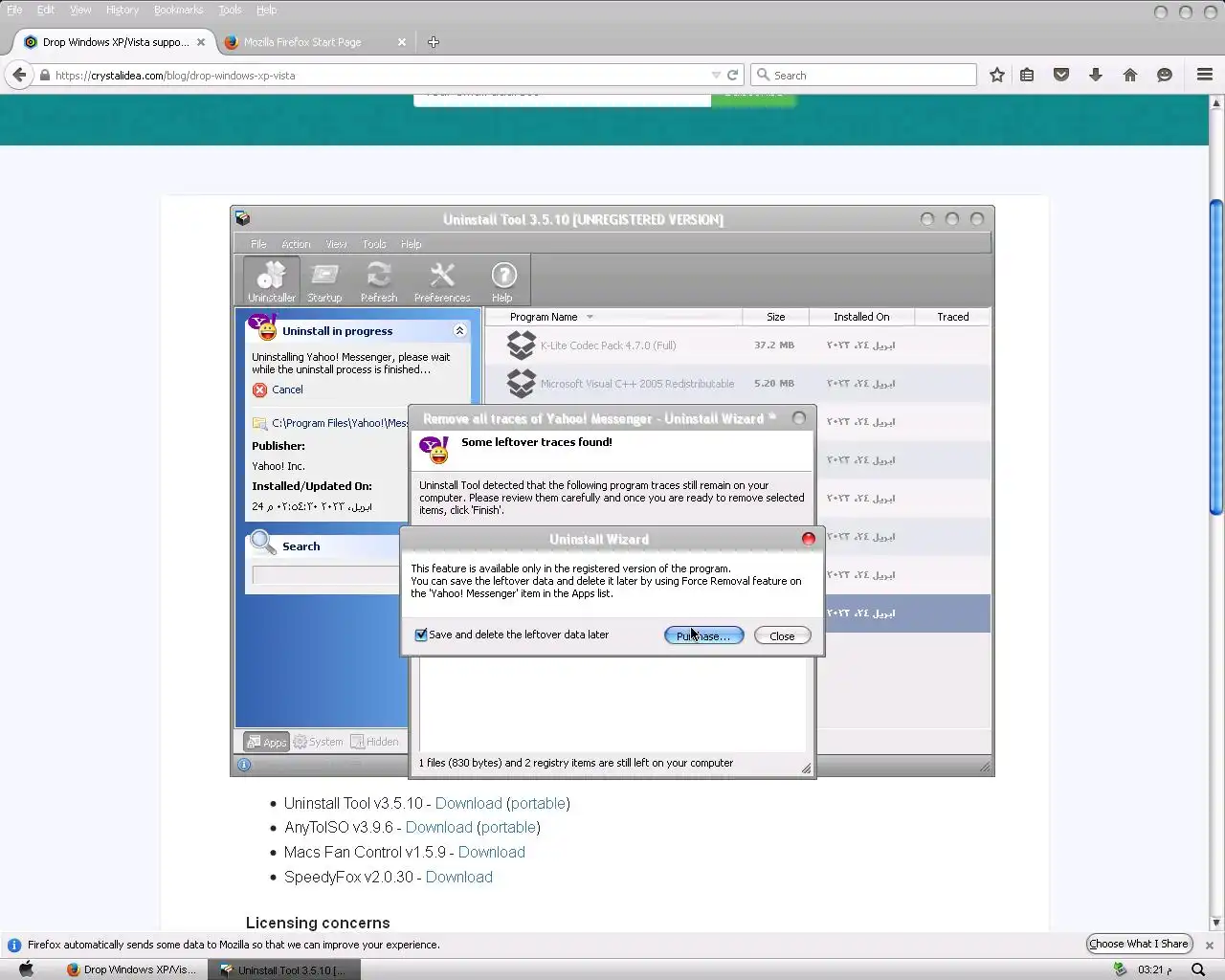Image resolution: width=1225 pixels, height=980 pixels.
Task: Click the URL address bar
Action: 380,75
